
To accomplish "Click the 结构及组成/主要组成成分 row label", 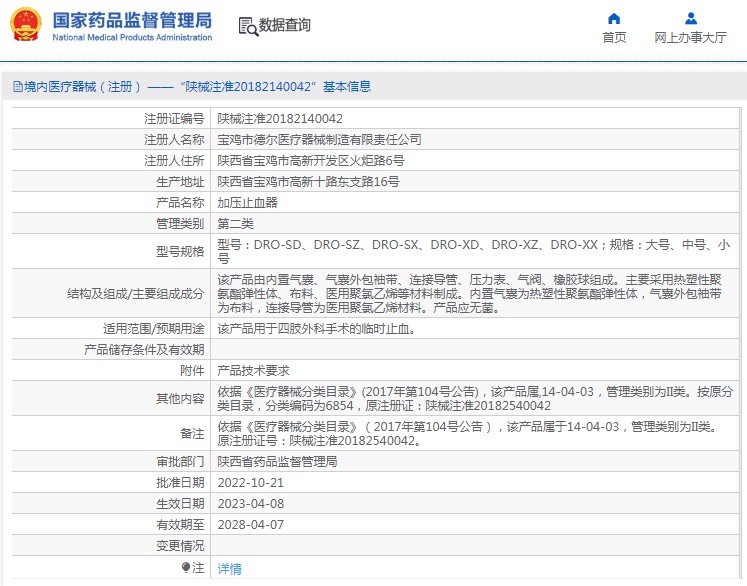I will (136, 293).
